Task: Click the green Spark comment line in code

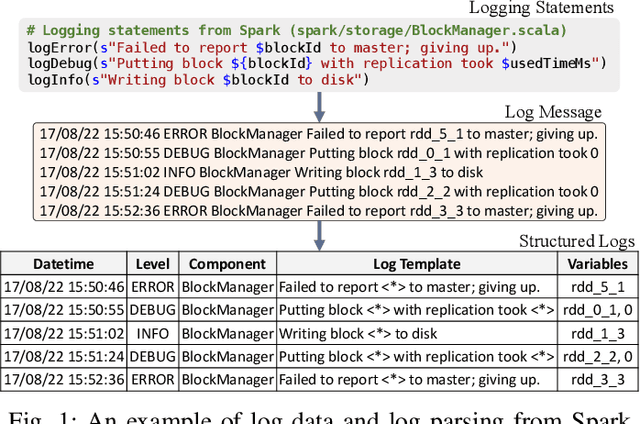Action: click(x=297, y=31)
